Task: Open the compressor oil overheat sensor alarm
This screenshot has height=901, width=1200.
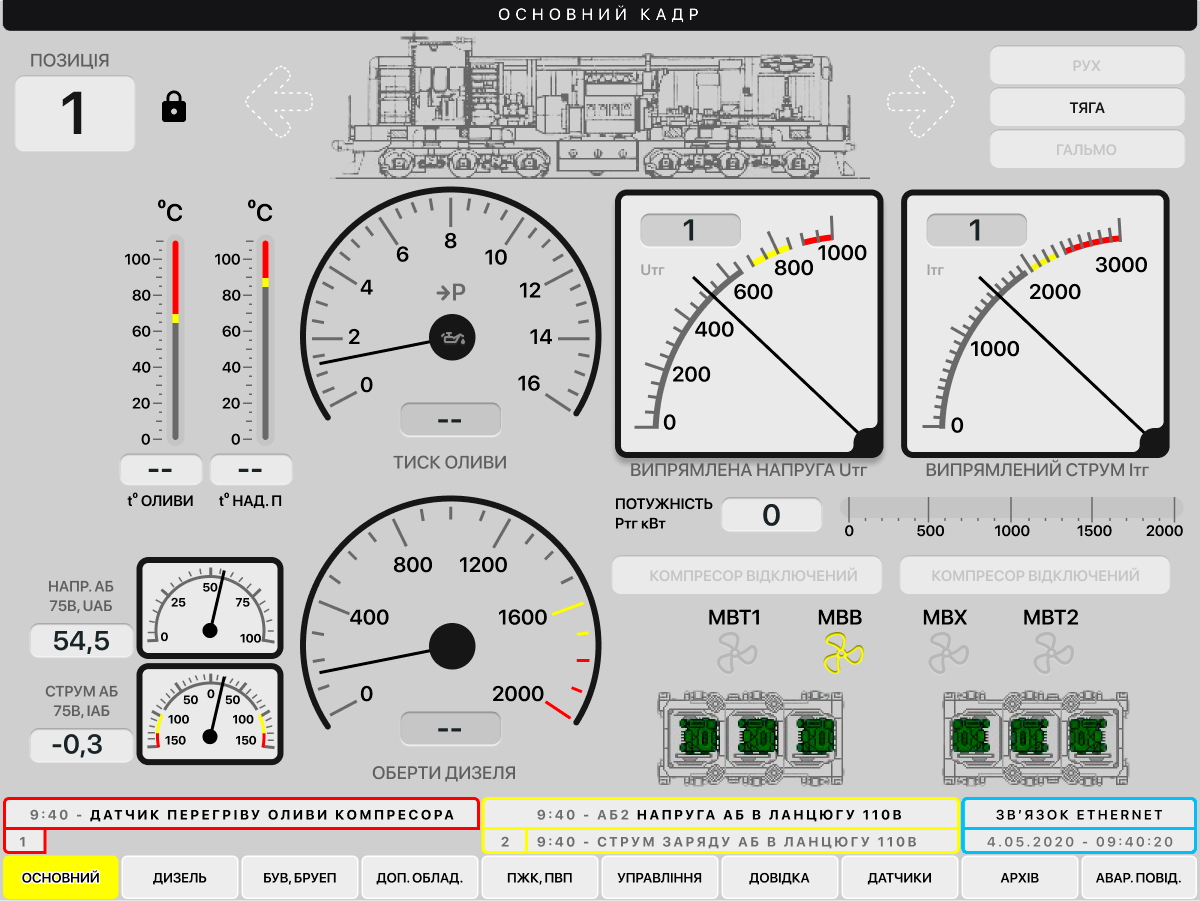Action: (x=243, y=815)
